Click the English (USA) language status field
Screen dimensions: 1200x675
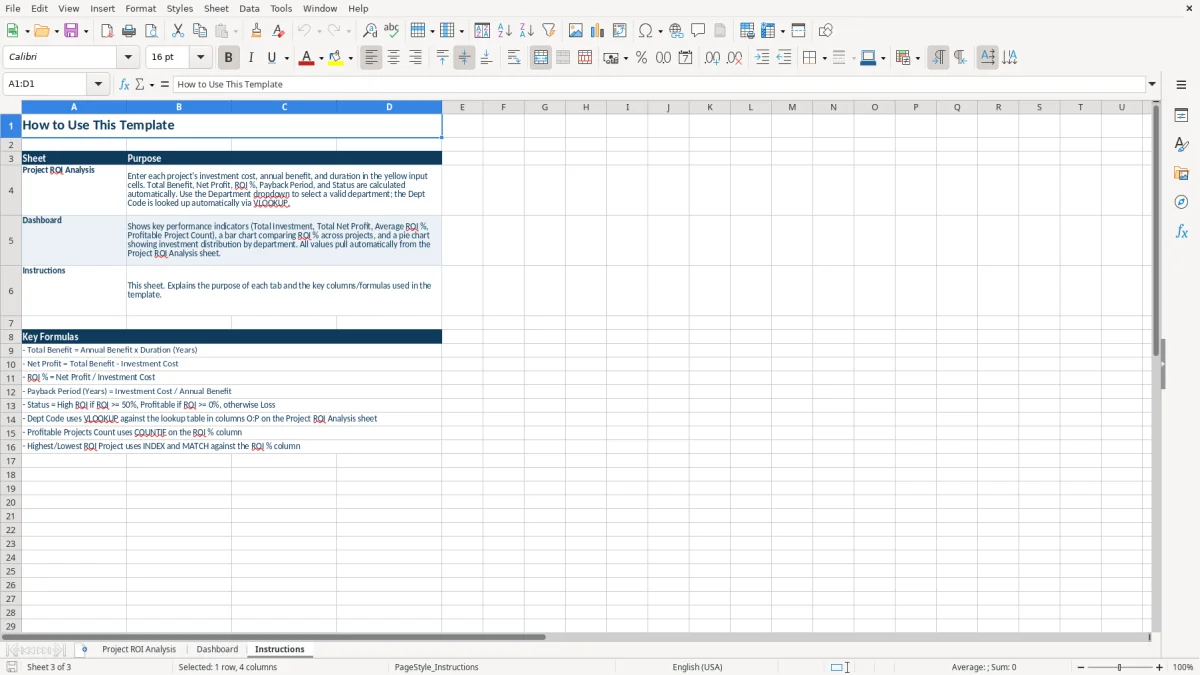tap(697, 667)
